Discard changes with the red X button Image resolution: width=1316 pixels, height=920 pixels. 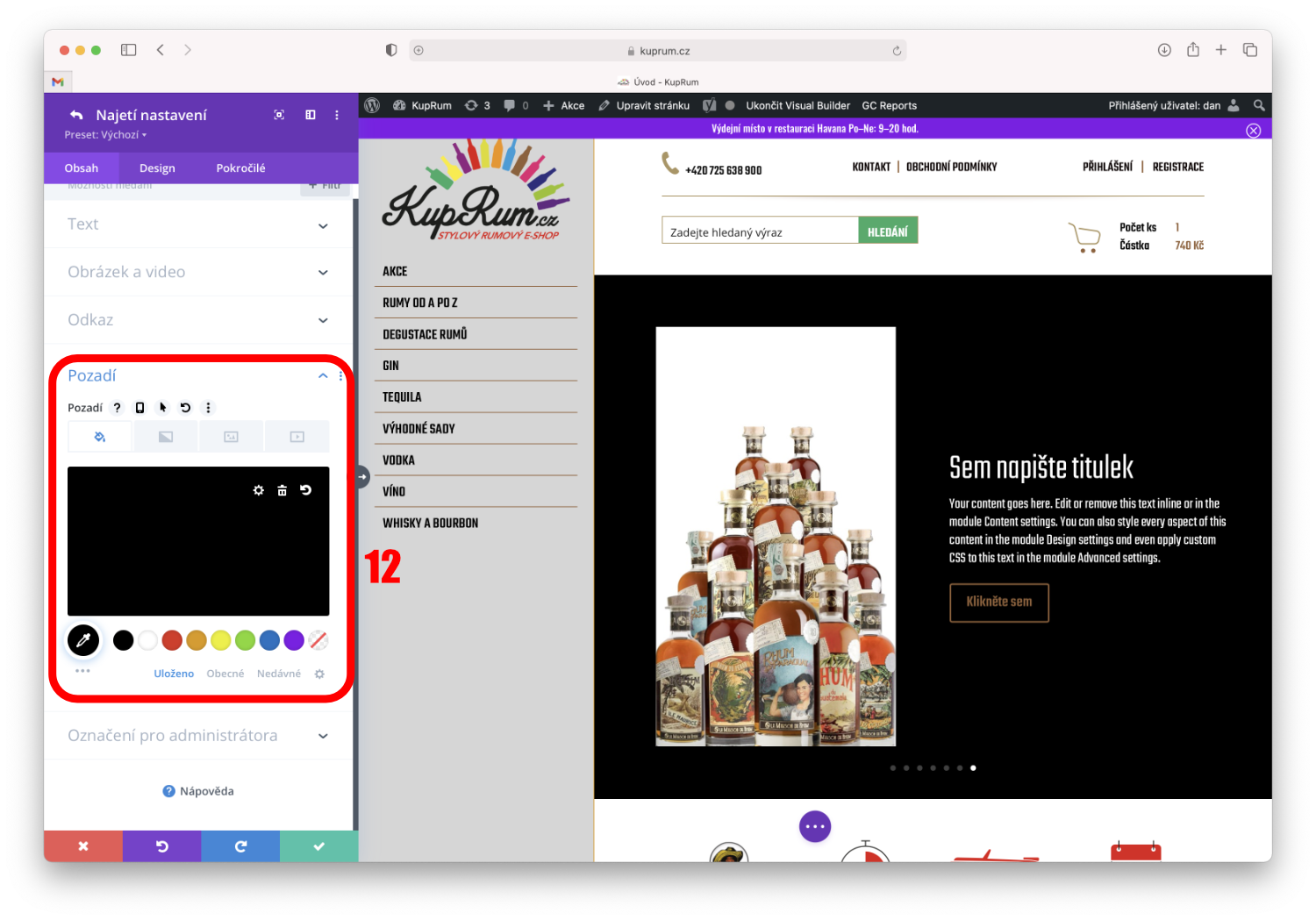pyautogui.click(x=83, y=846)
